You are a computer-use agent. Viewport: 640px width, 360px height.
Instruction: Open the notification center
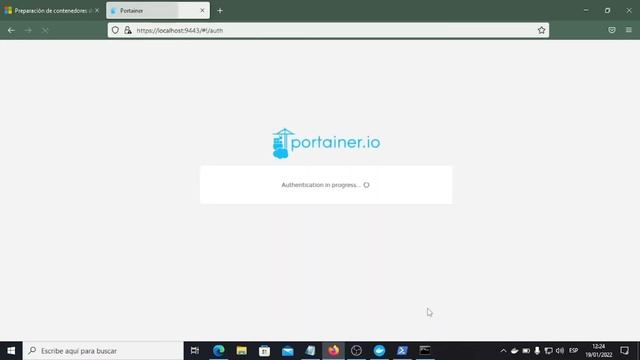tap(624, 351)
